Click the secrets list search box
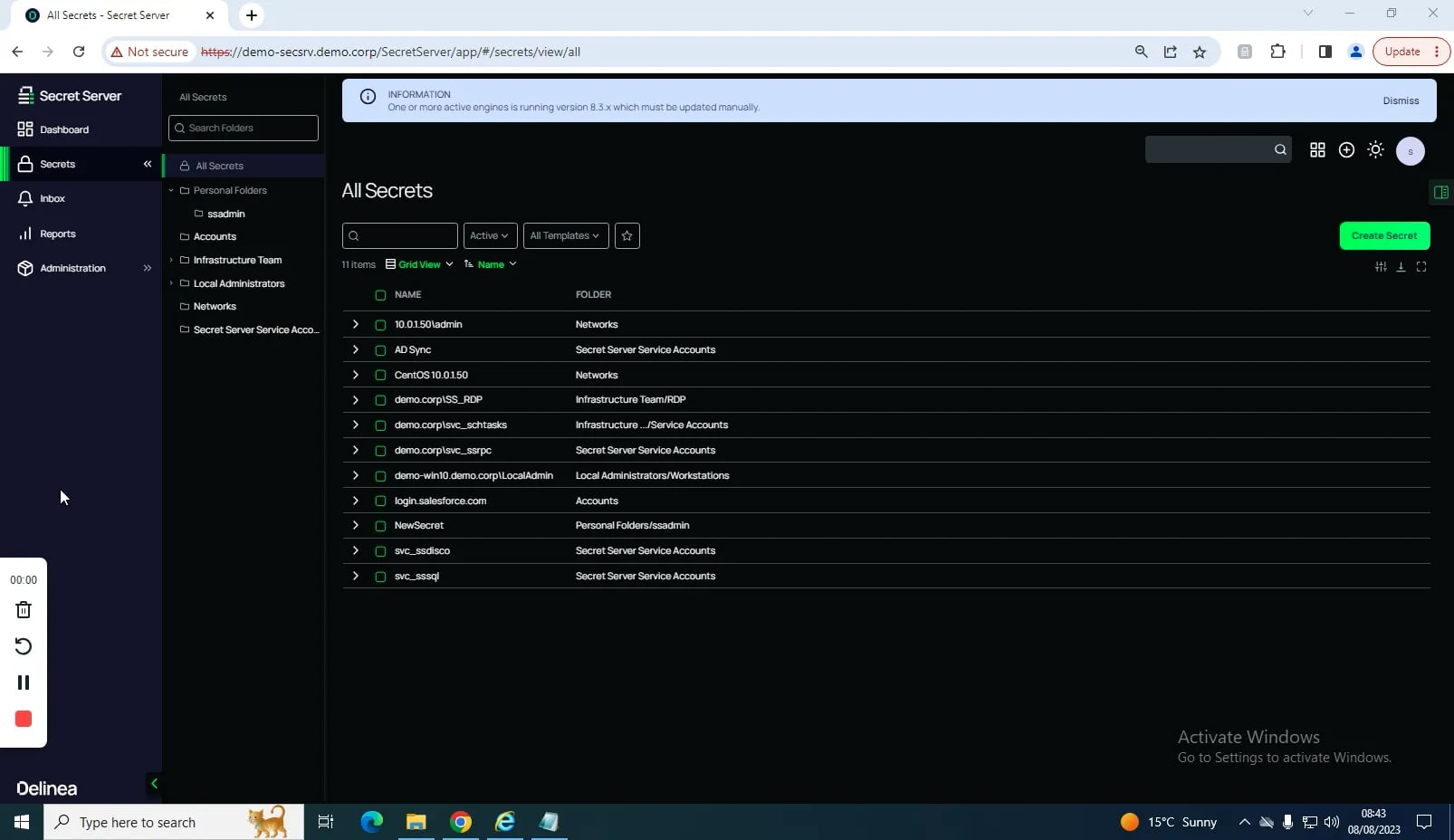The height and width of the screenshot is (840, 1454). (400, 235)
